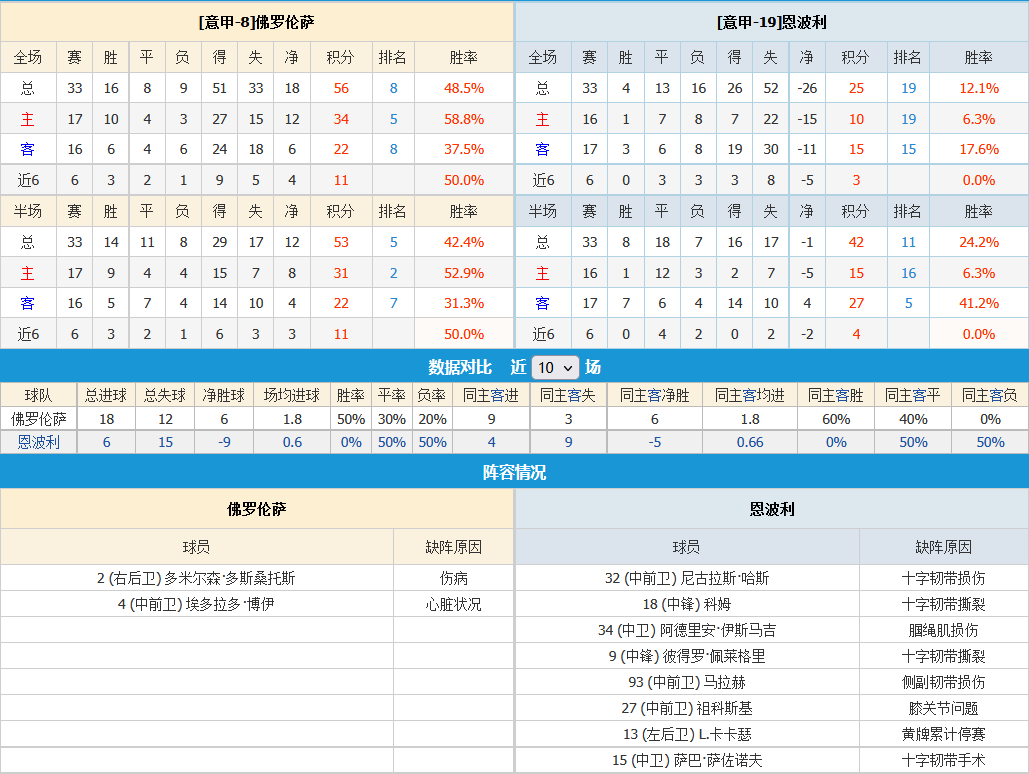Click player 彼得罗·佩莱格里 row
This screenshot has width=1029, height=774.
(x=687, y=656)
